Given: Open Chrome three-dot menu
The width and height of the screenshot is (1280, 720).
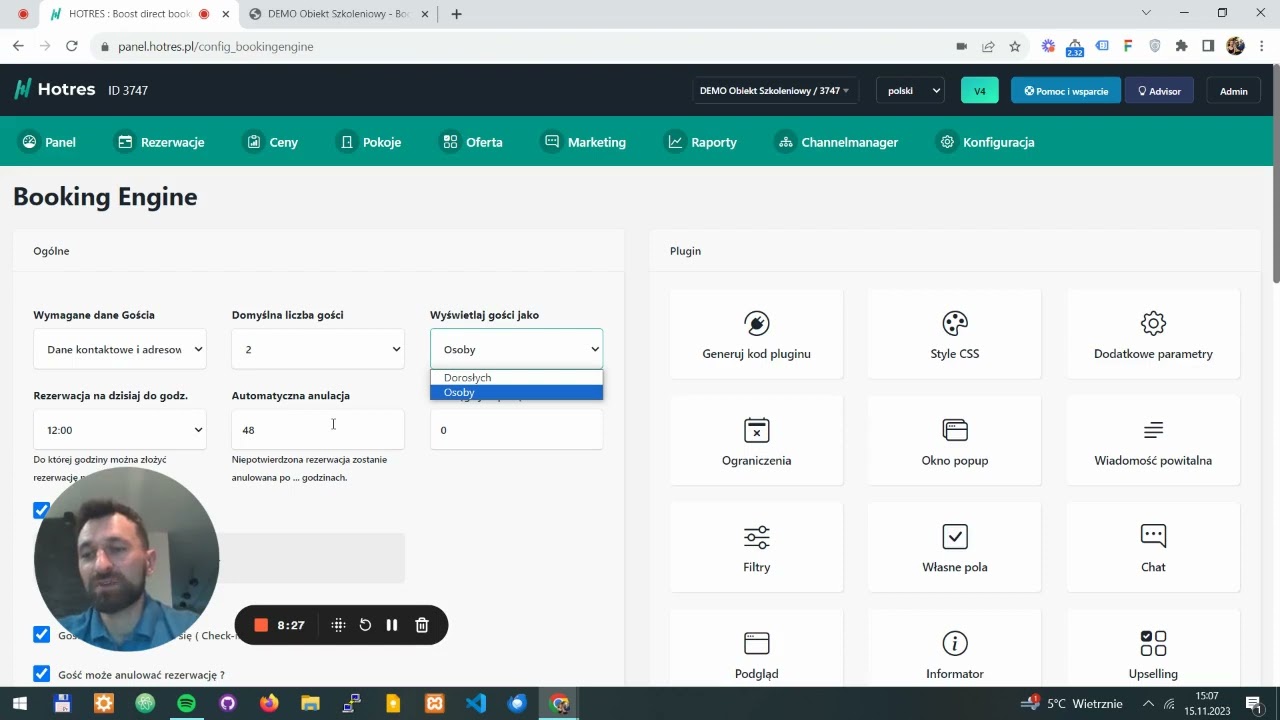Looking at the screenshot, I should coord(1261,46).
